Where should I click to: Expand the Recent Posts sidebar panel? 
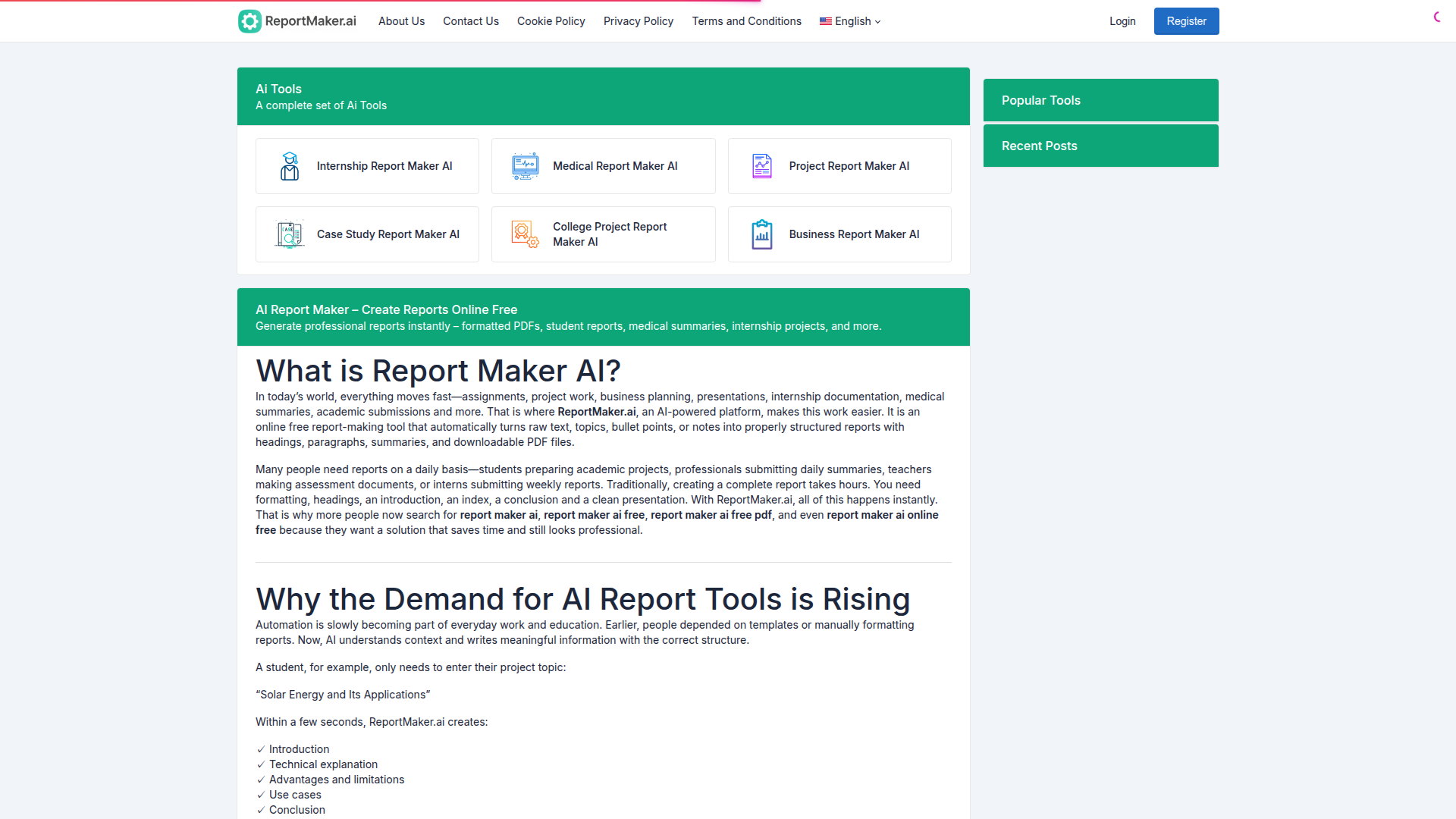pos(1101,146)
